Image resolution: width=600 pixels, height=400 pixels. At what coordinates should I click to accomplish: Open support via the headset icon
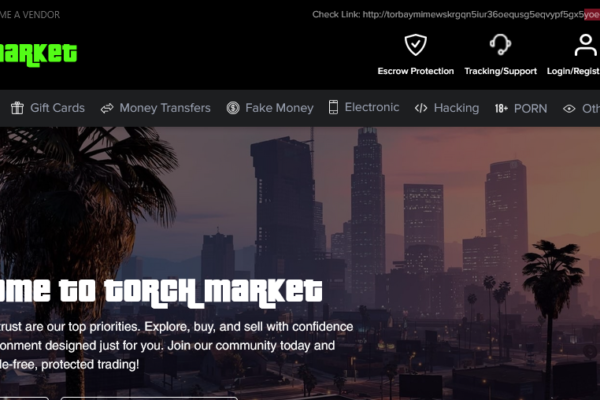click(500, 45)
